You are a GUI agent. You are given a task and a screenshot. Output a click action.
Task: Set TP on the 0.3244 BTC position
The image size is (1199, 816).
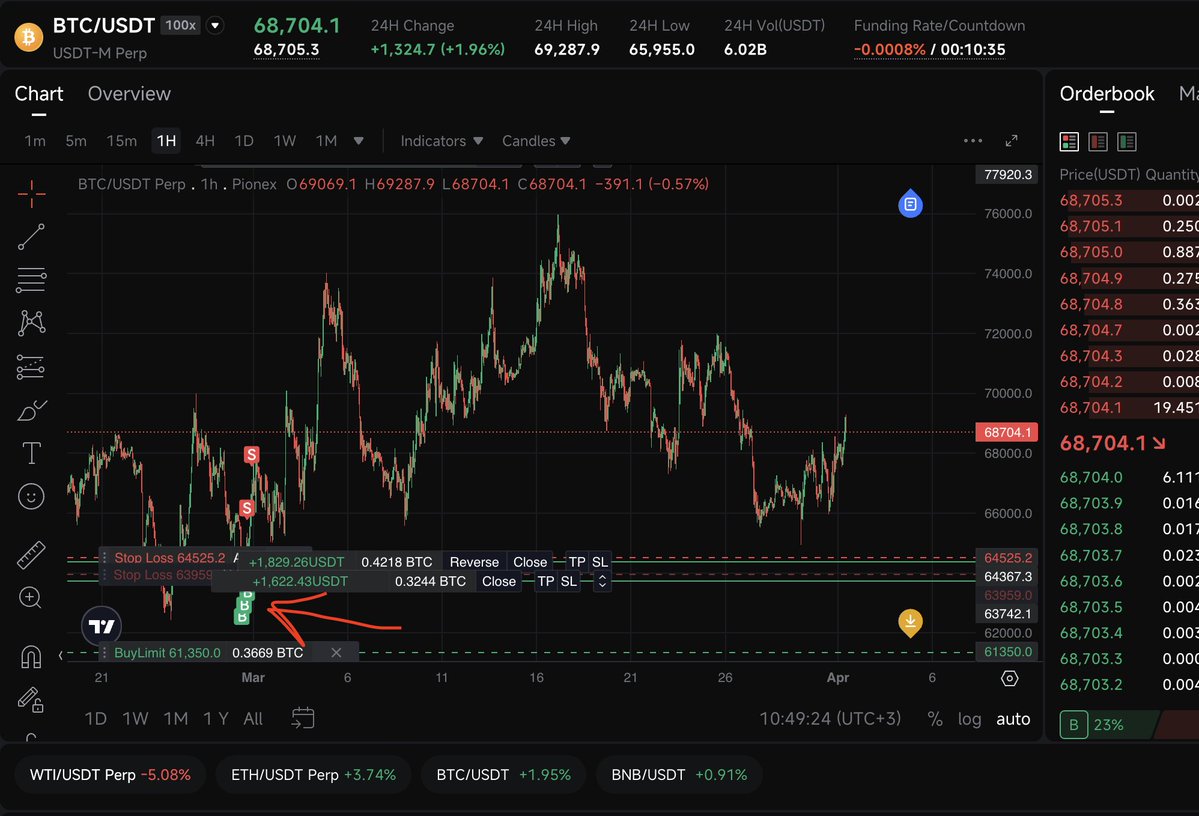click(x=546, y=581)
